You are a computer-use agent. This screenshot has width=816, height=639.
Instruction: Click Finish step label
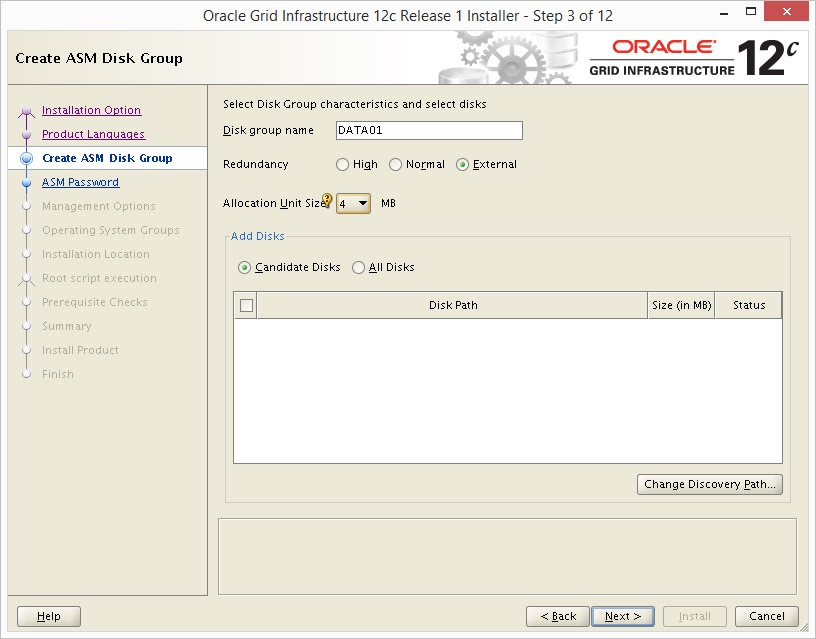click(x=58, y=374)
